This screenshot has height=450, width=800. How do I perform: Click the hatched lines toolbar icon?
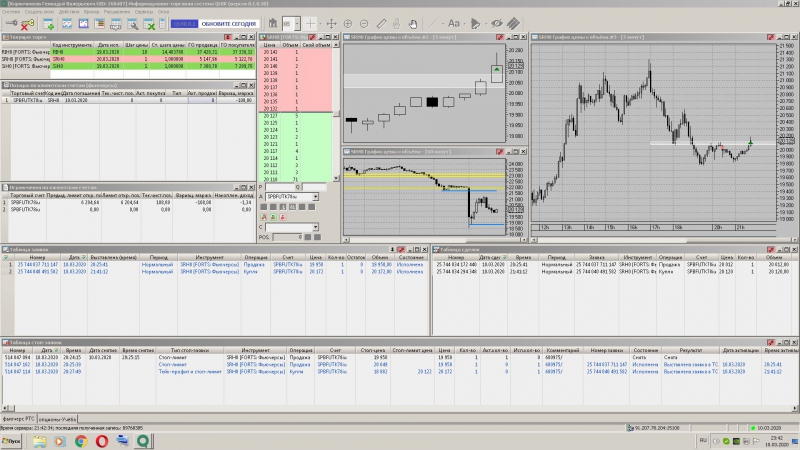click(513, 23)
